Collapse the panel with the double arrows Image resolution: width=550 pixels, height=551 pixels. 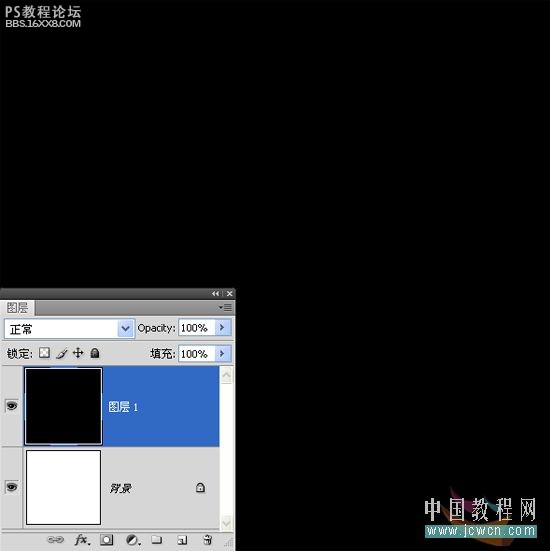click(x=215, y=293)
